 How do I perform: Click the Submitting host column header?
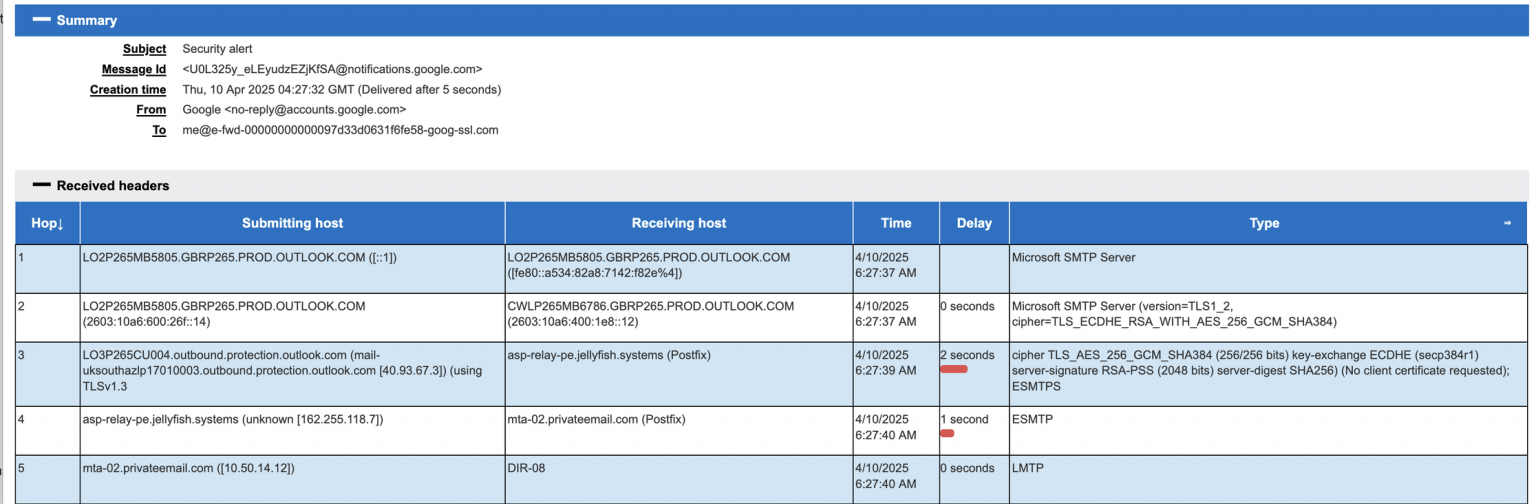(292, 223)
